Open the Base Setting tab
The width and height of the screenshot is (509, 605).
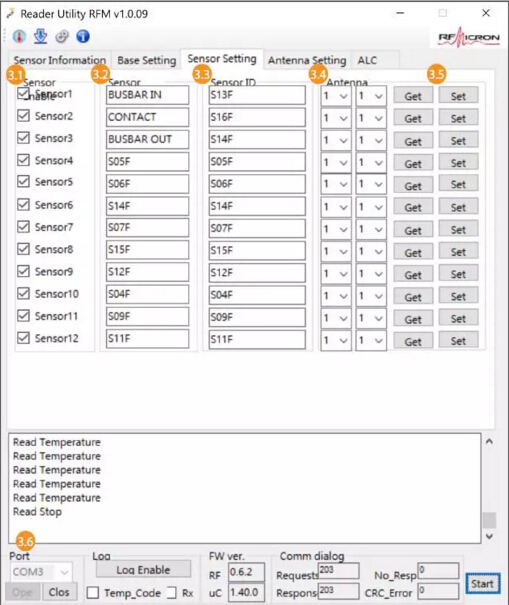coord(147,60)
